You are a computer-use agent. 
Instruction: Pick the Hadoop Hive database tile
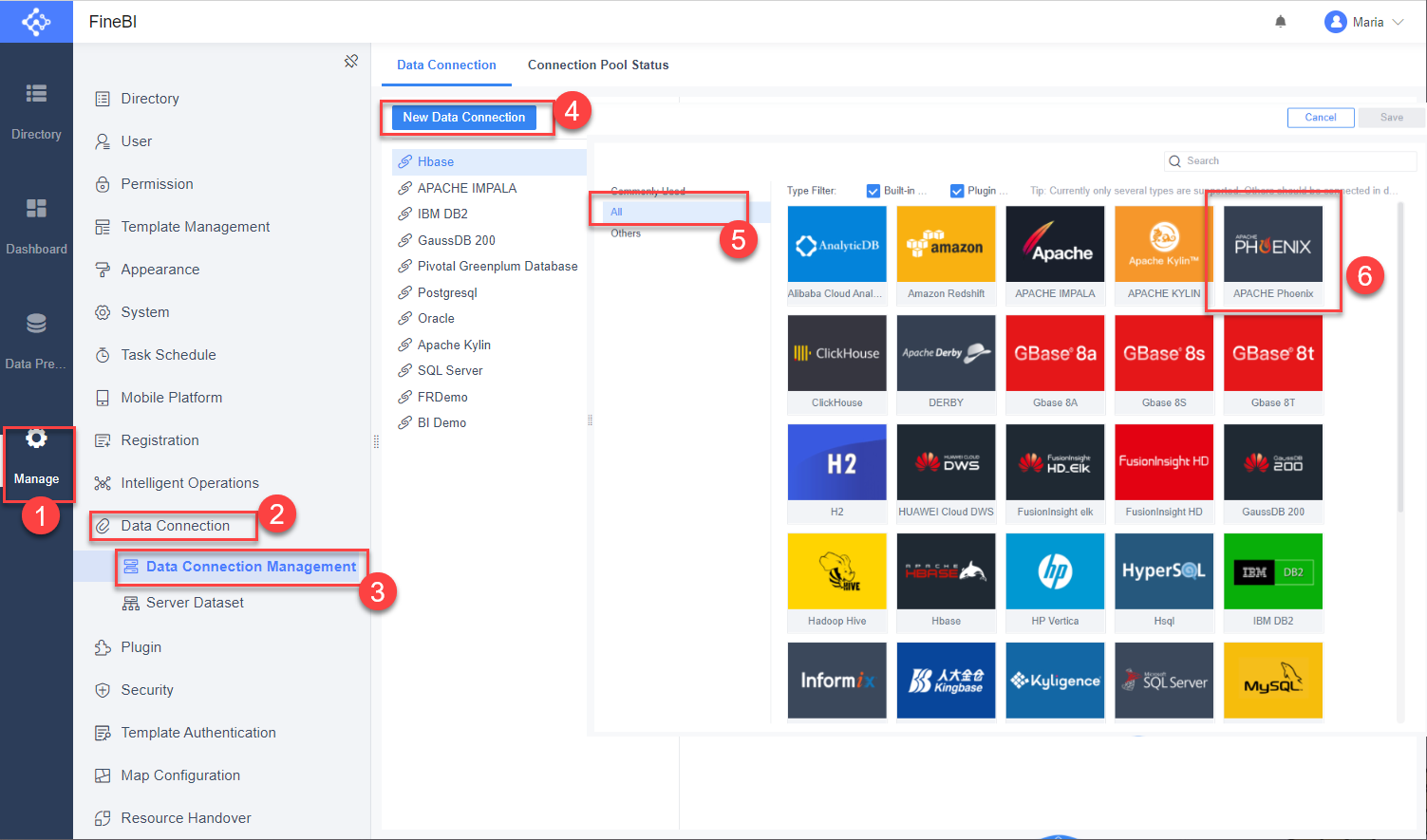836,582
